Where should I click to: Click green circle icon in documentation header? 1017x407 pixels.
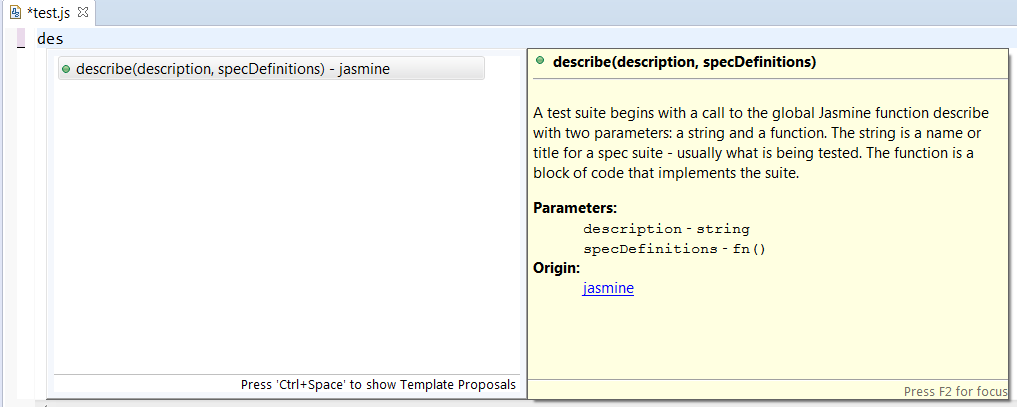point(540,61)
